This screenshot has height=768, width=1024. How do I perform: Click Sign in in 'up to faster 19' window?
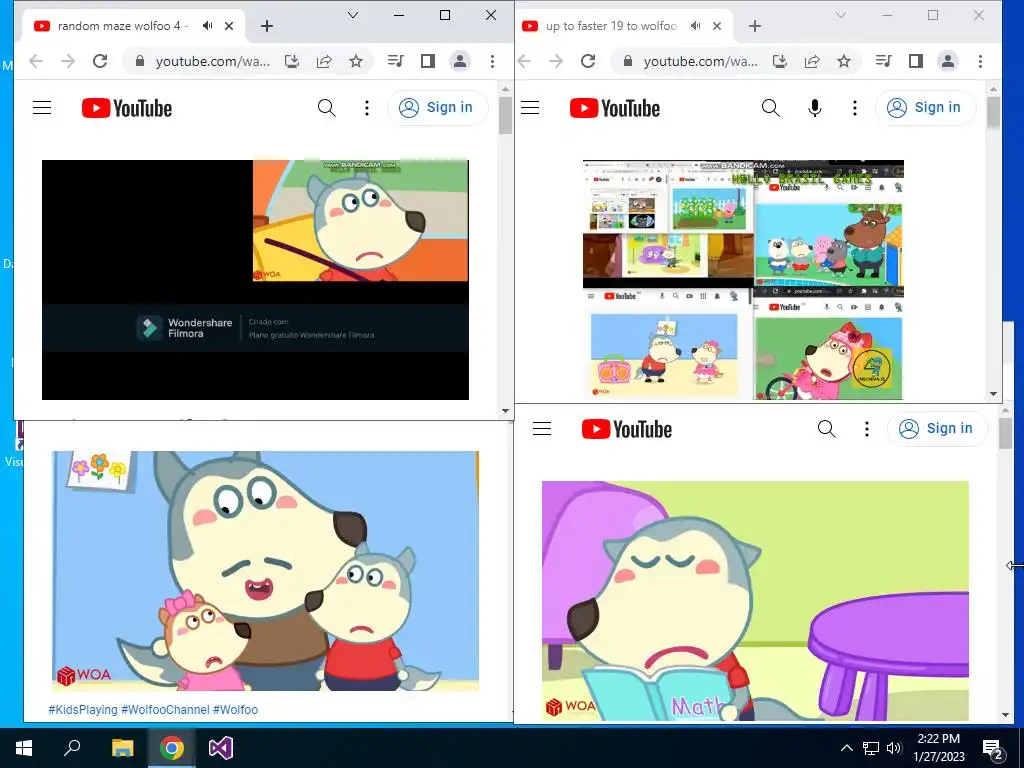(x=925, y=108)
